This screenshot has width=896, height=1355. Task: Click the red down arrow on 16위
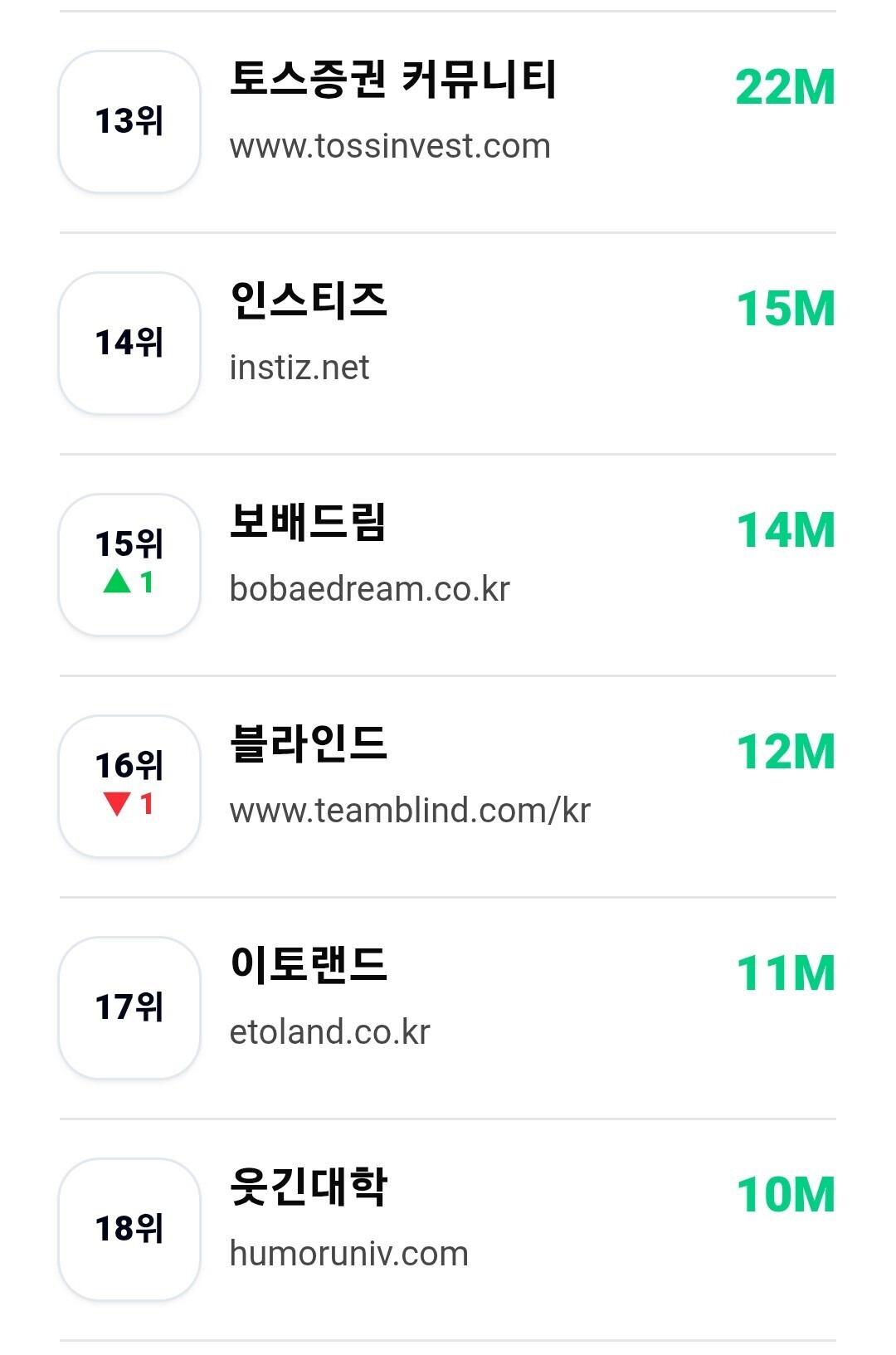coord(118,803)
